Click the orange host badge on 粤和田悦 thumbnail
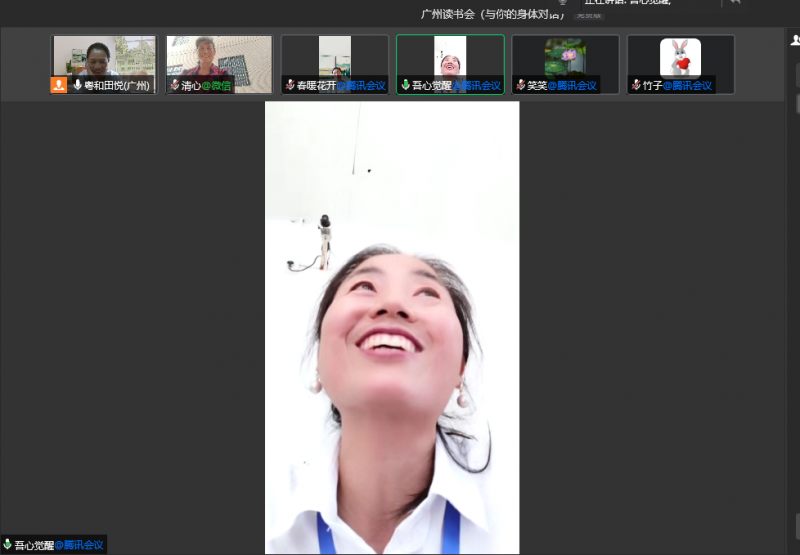The height and width of the screenshot is (555, 800). [59, 85]
